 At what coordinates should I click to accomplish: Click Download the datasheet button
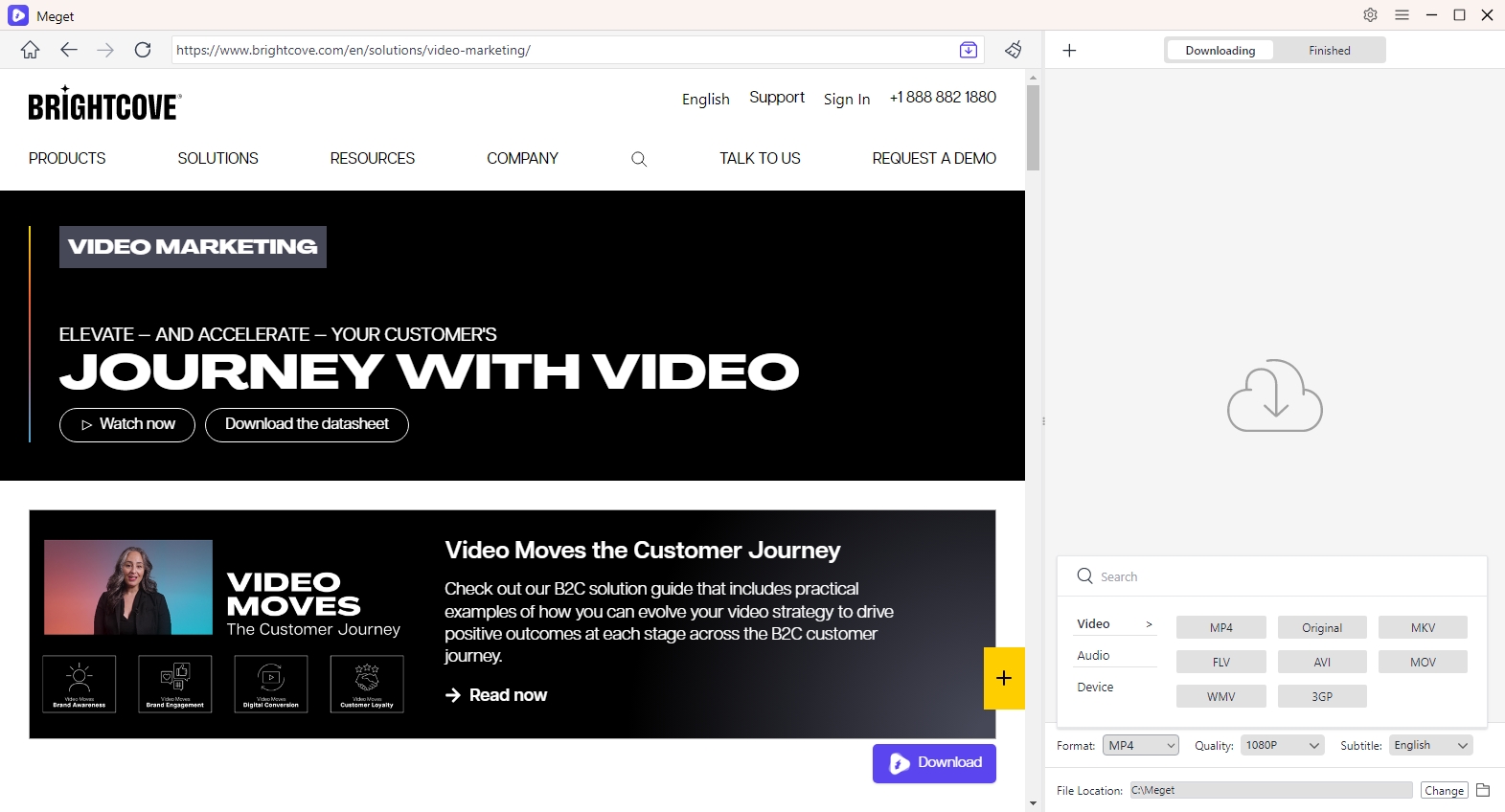[307, 424]
